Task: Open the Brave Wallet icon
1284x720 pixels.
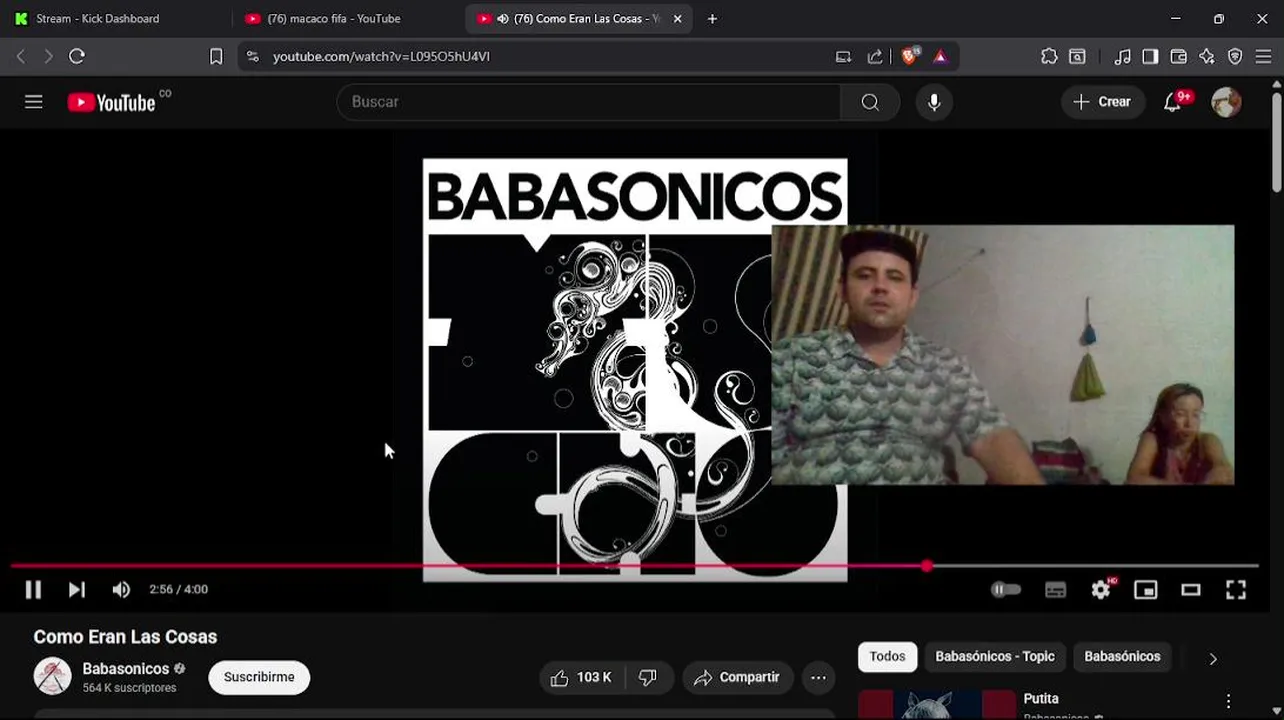Action: 1178,56
